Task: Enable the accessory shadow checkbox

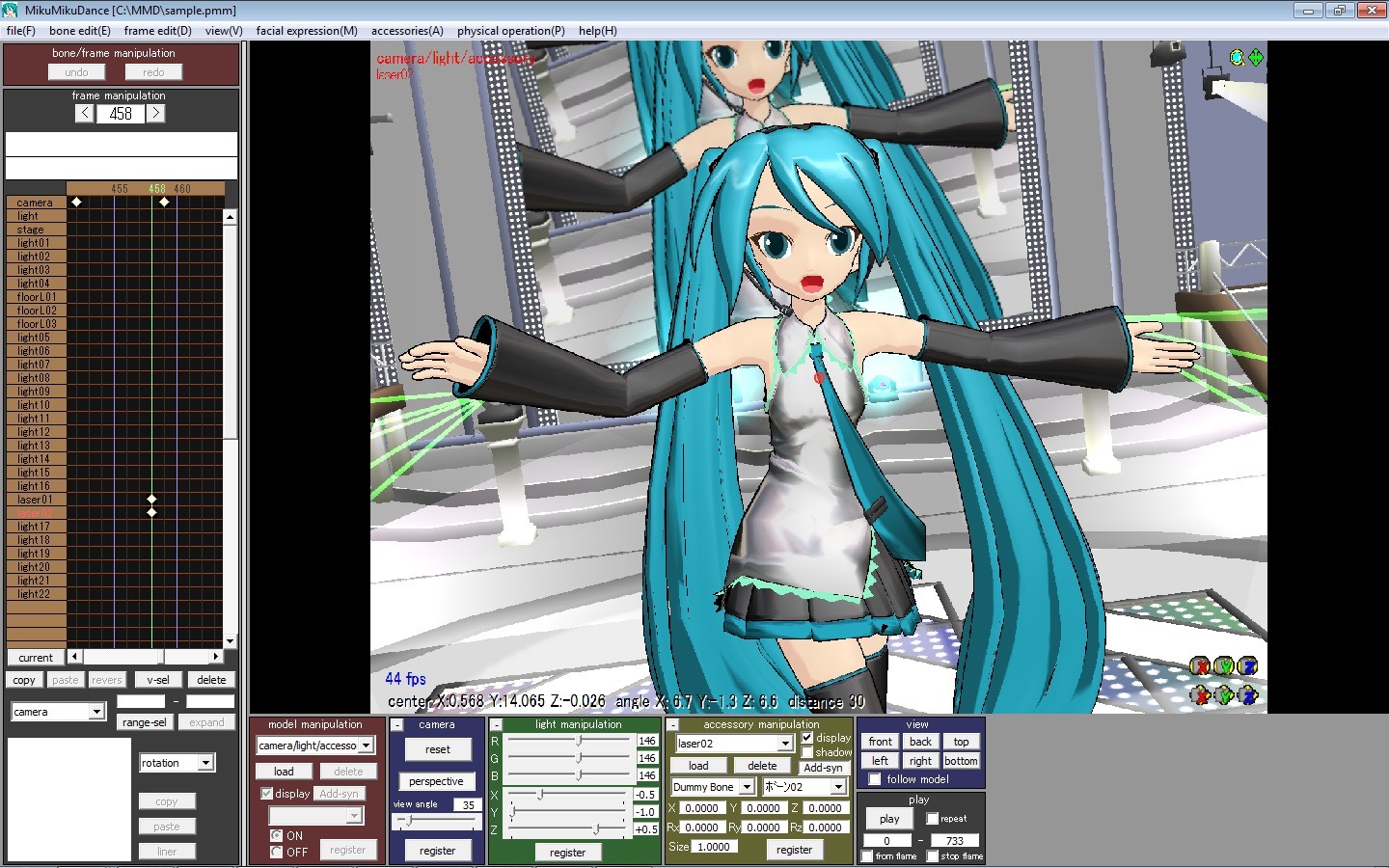Action: click(x=807, y=752)
